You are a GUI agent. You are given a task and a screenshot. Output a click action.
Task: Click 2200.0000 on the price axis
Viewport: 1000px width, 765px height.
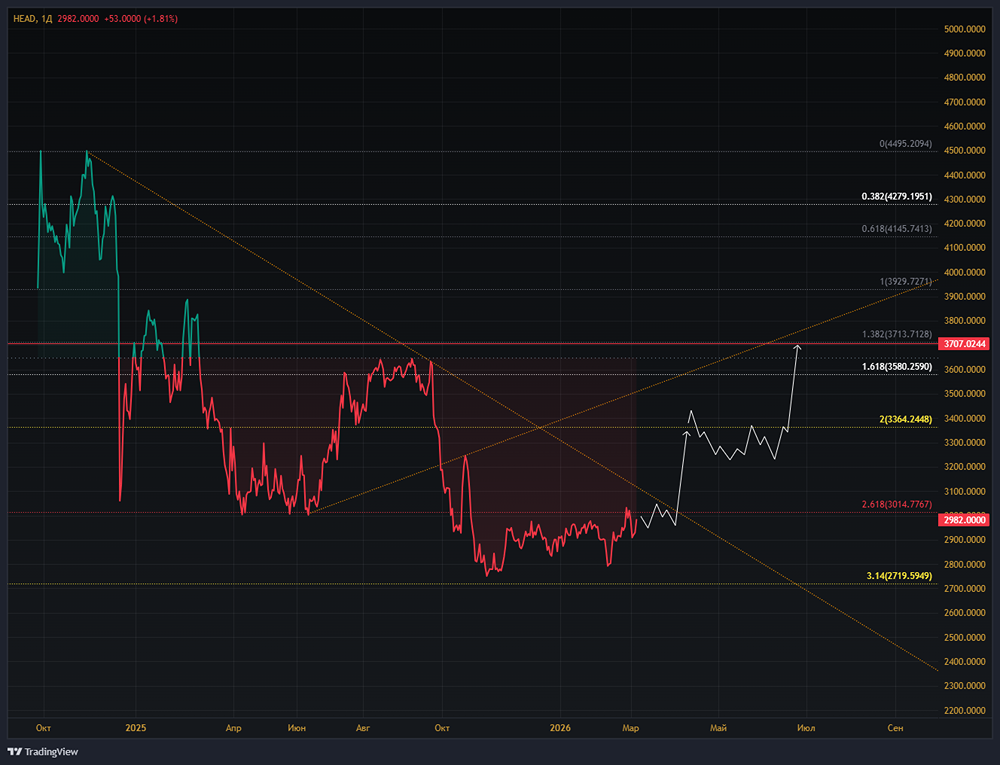(x=965, y=711)
